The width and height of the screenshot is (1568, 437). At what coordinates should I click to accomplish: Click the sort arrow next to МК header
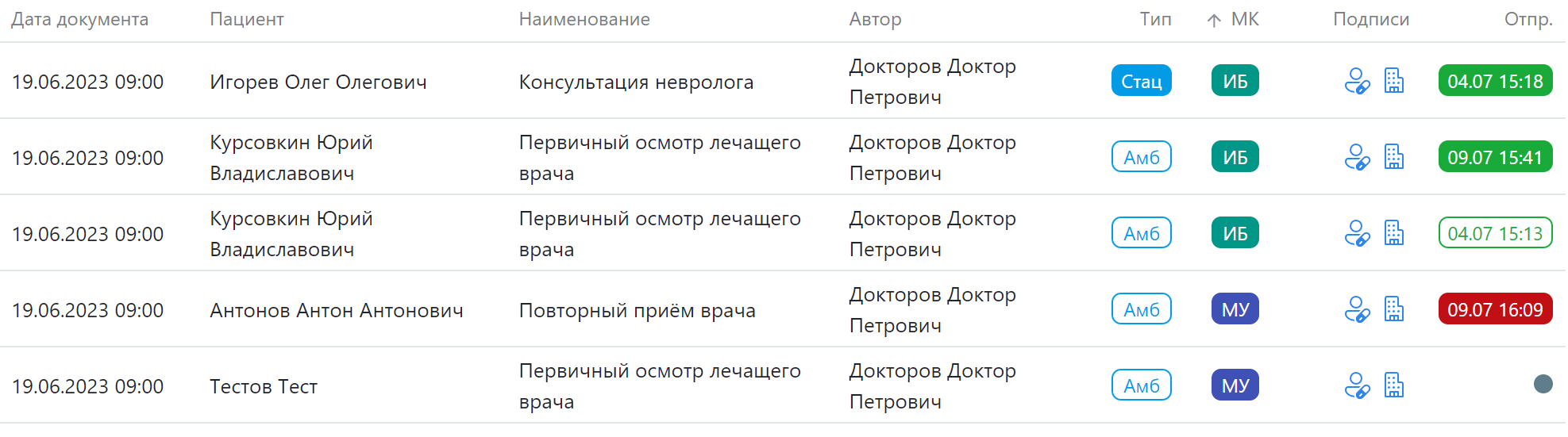pyautogui.click(x=1214, y=21)
